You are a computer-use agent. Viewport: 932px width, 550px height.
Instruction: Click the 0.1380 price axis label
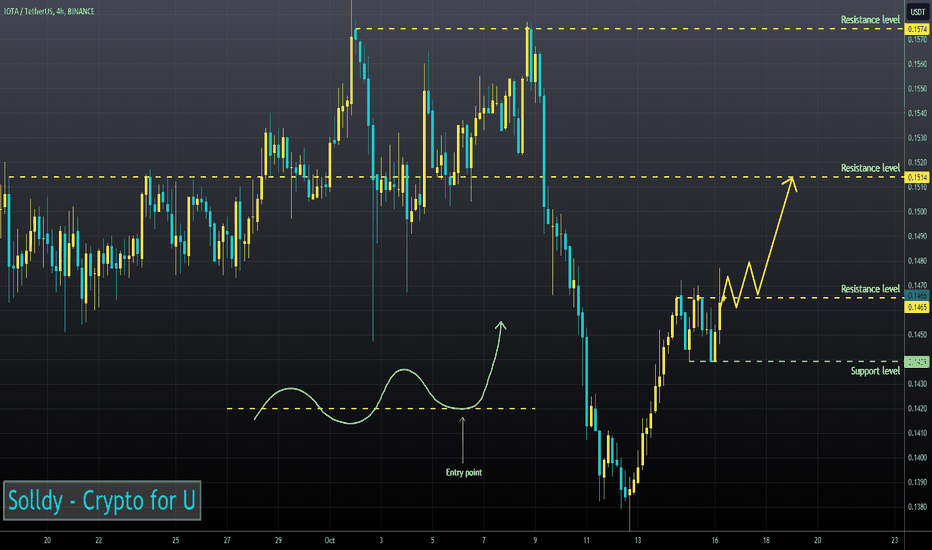click(x=917, y=507)
